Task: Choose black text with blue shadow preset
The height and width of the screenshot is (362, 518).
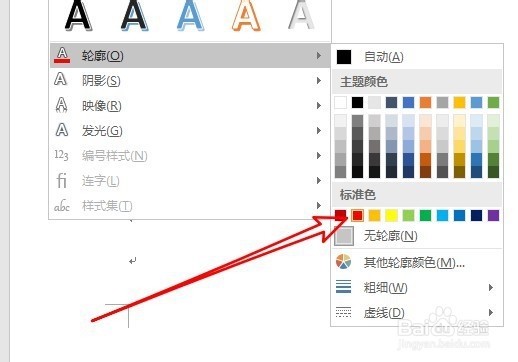Action: pos(134,16)
